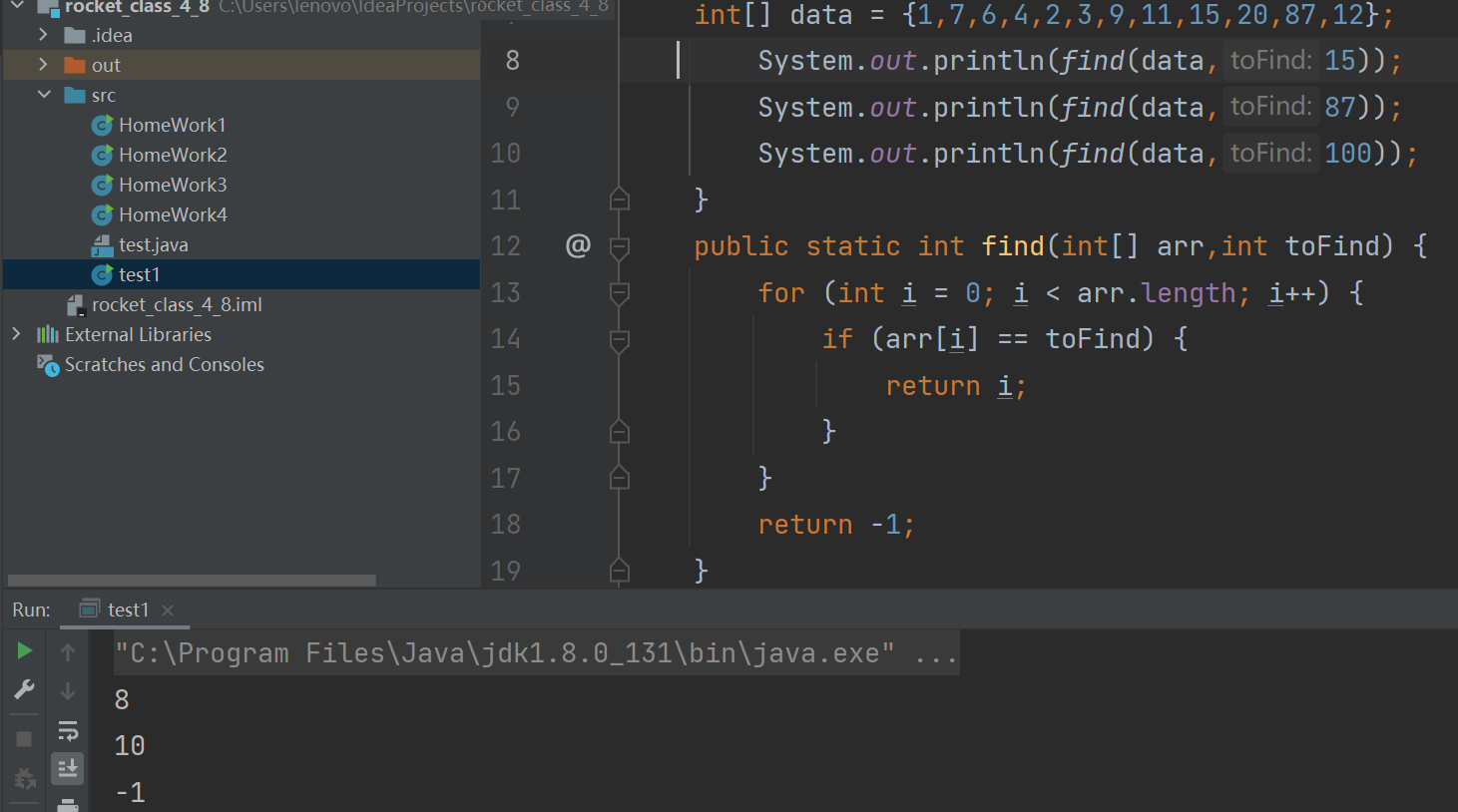Viewport: 1458px width, 812px height.
Task: Open HomeWork1 class file
Action: coord(172,125)
